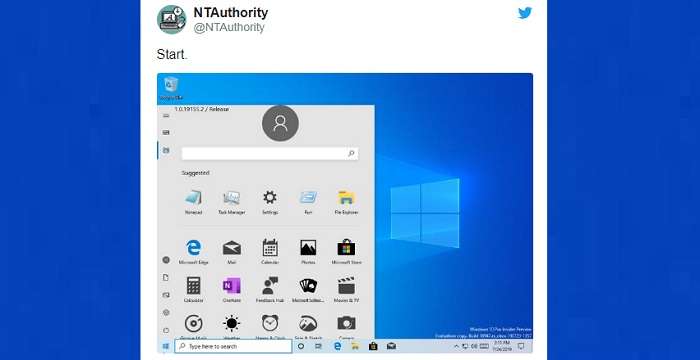Click 'Type here to search' taskbar box
The image size is (700, 360).
(x=233, y=346)
